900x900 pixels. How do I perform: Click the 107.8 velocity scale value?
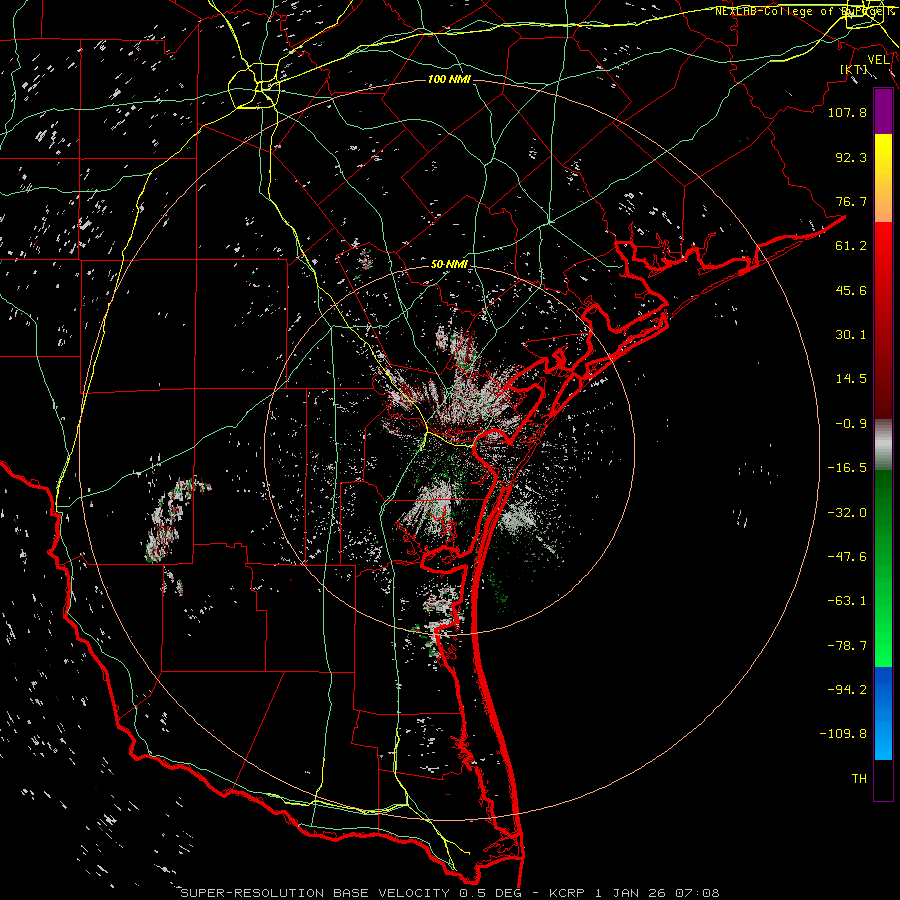point(847,112)
